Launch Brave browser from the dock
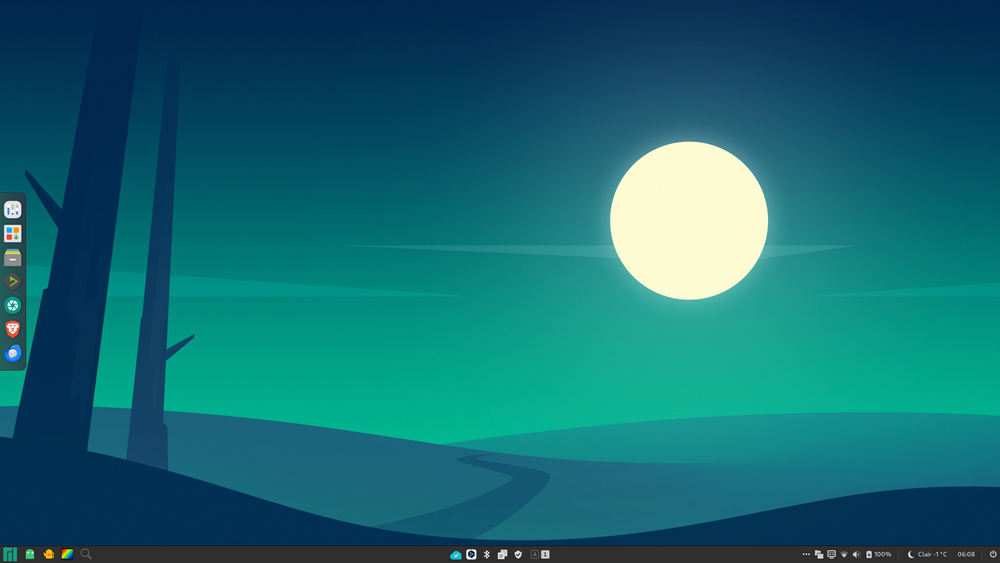1000x563 pixels. (x=13, y=329)
